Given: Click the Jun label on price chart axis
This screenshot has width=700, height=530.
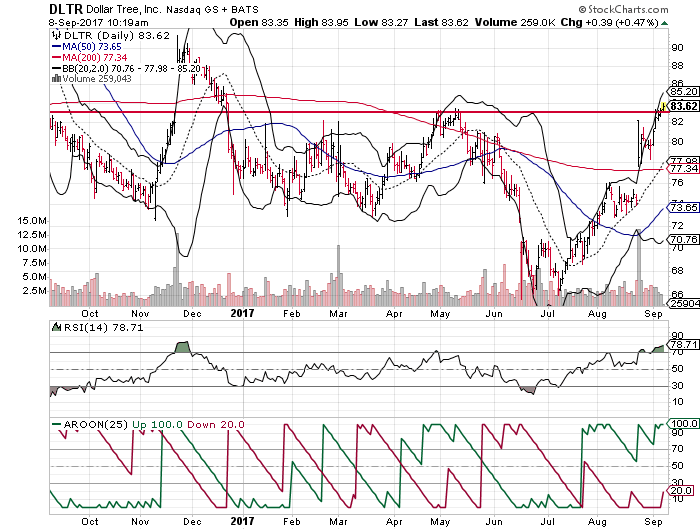Looking at the screenshot, I should click(494, 314).
